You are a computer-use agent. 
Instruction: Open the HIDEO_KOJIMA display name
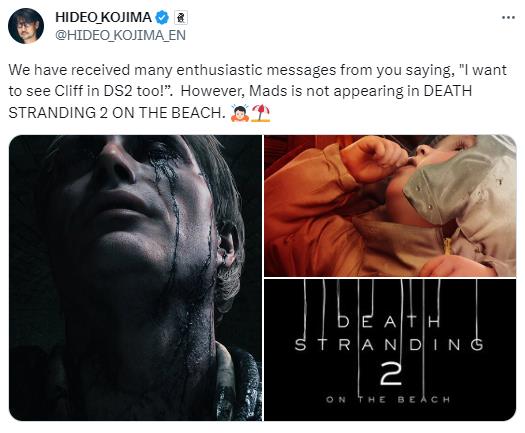103,17
